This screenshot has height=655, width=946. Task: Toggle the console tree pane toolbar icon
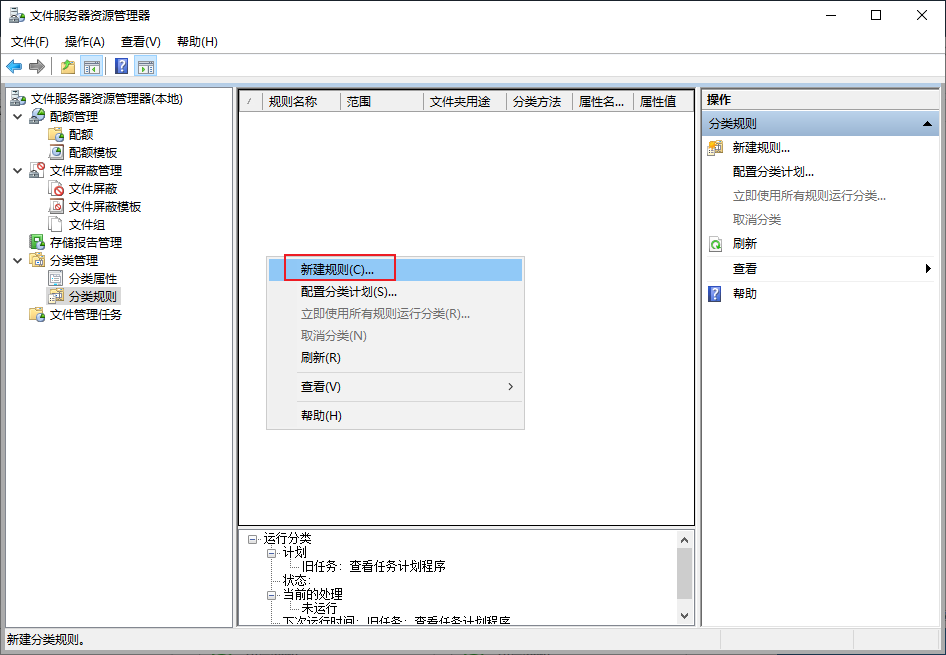(x=92, y=66)
